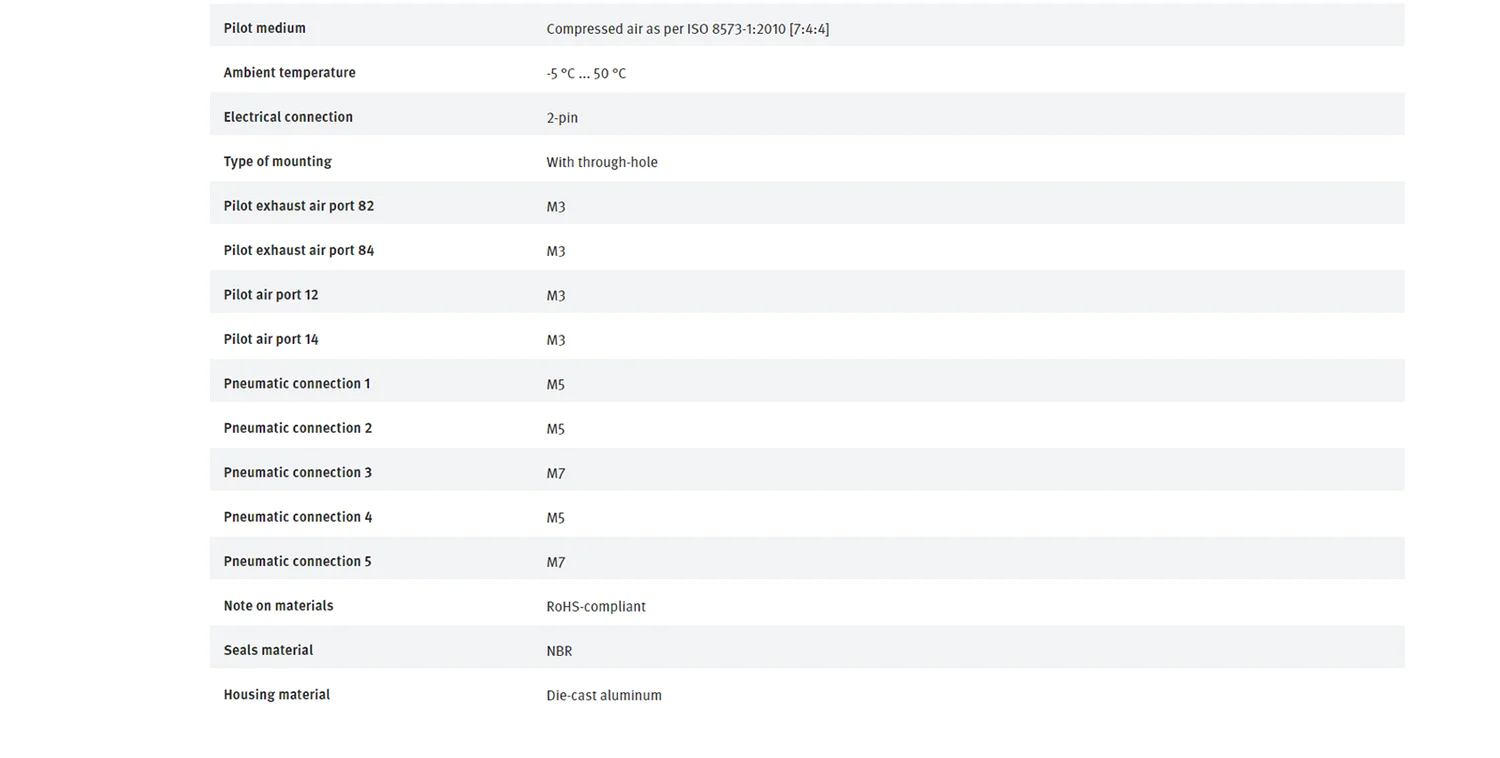This screenshot has width=1500, height=758.
Task: Click the Type of mounting label
Action: [277, 162]
